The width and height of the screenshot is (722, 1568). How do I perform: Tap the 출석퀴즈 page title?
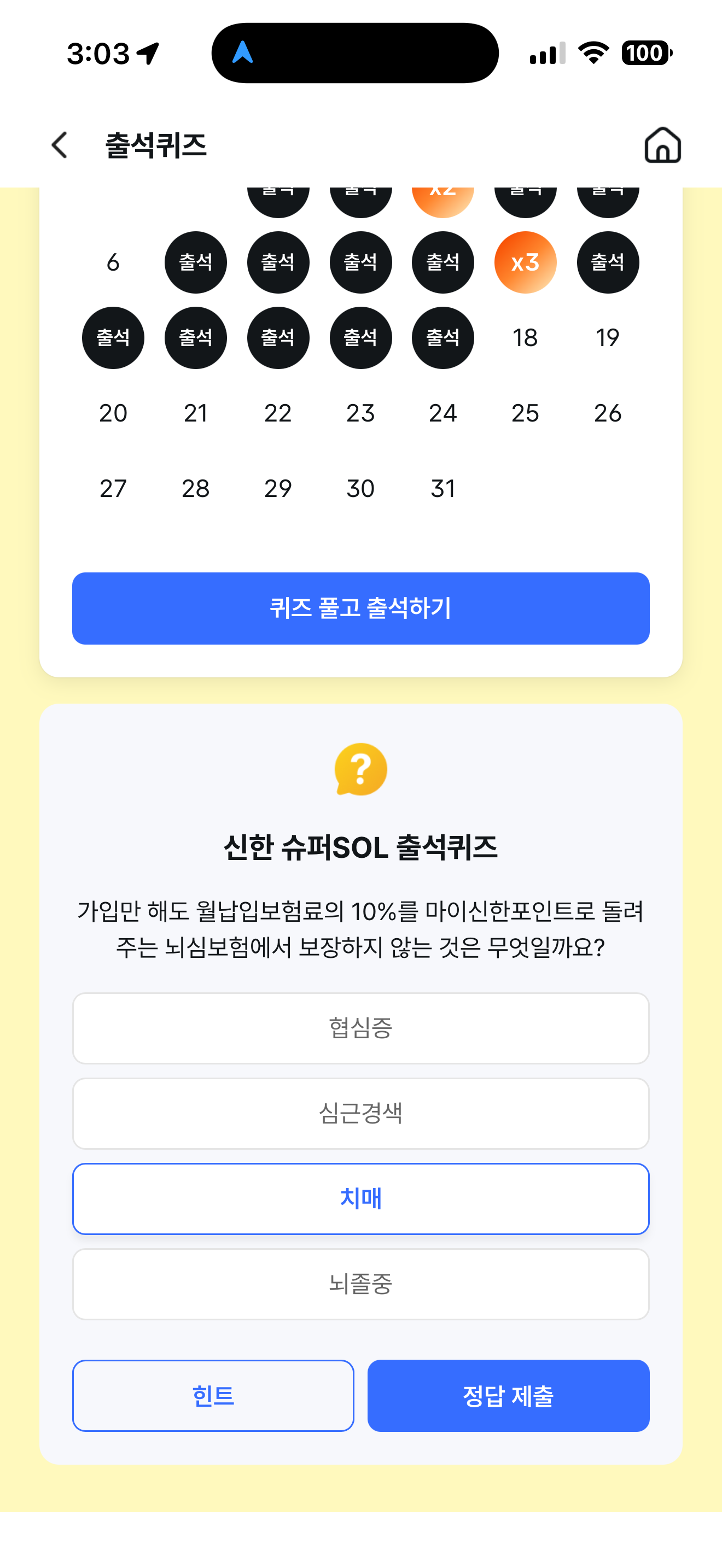point(156,145)
